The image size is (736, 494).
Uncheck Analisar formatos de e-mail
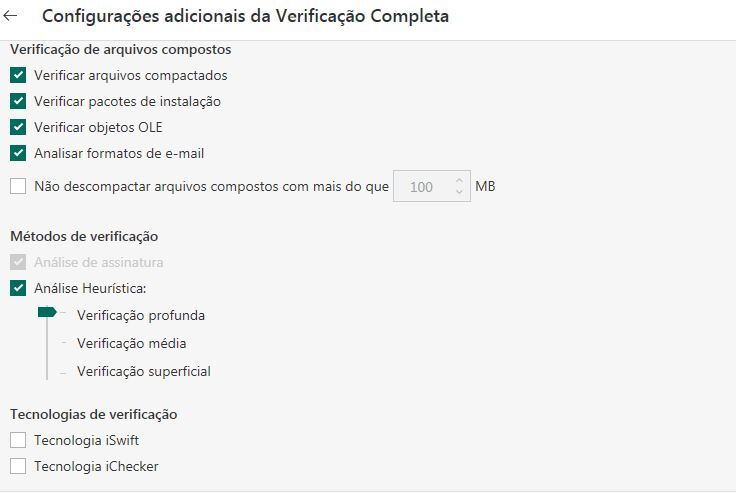click(x=18, y=153)
